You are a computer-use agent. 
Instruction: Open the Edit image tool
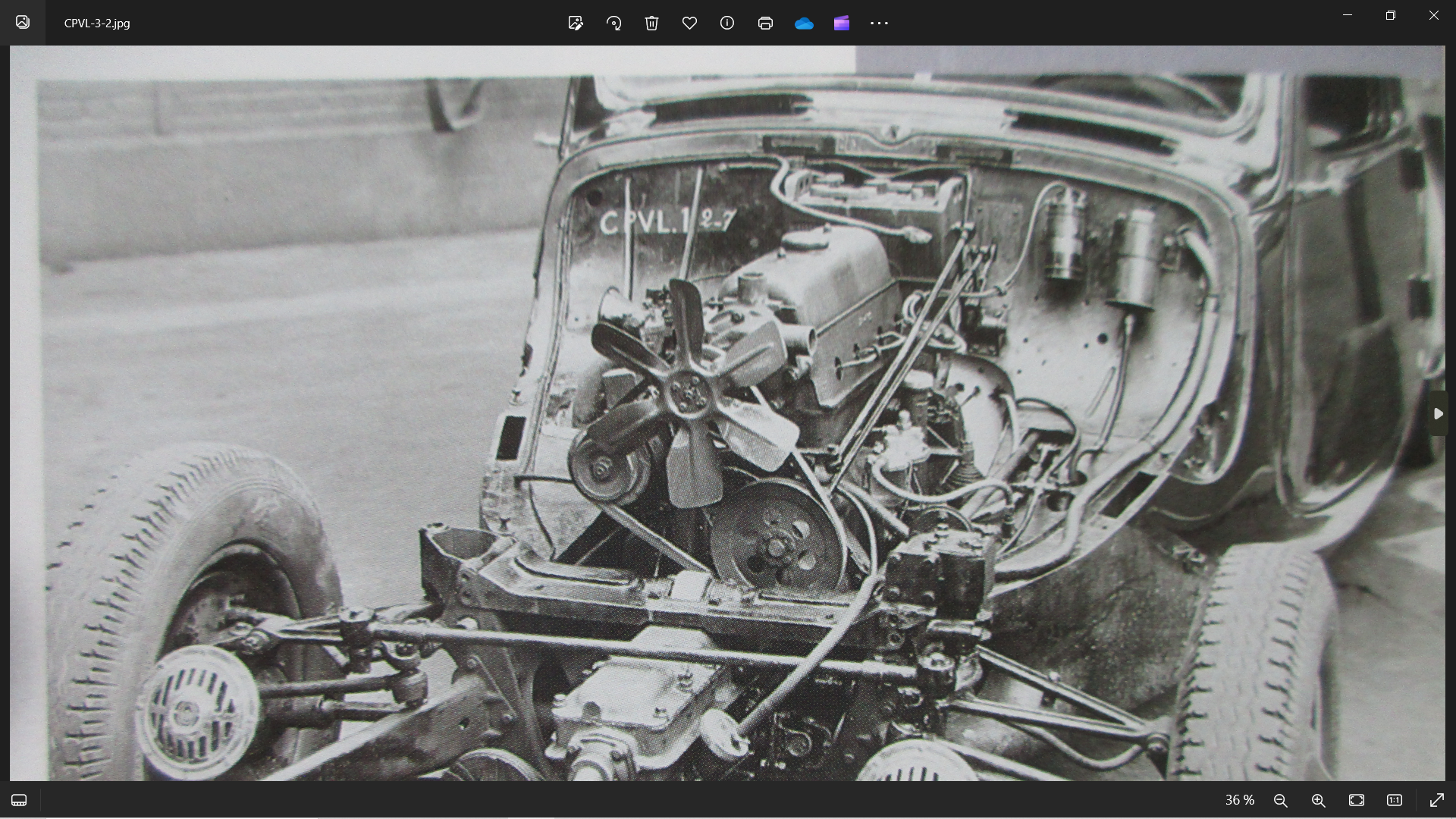pos(576,23)
